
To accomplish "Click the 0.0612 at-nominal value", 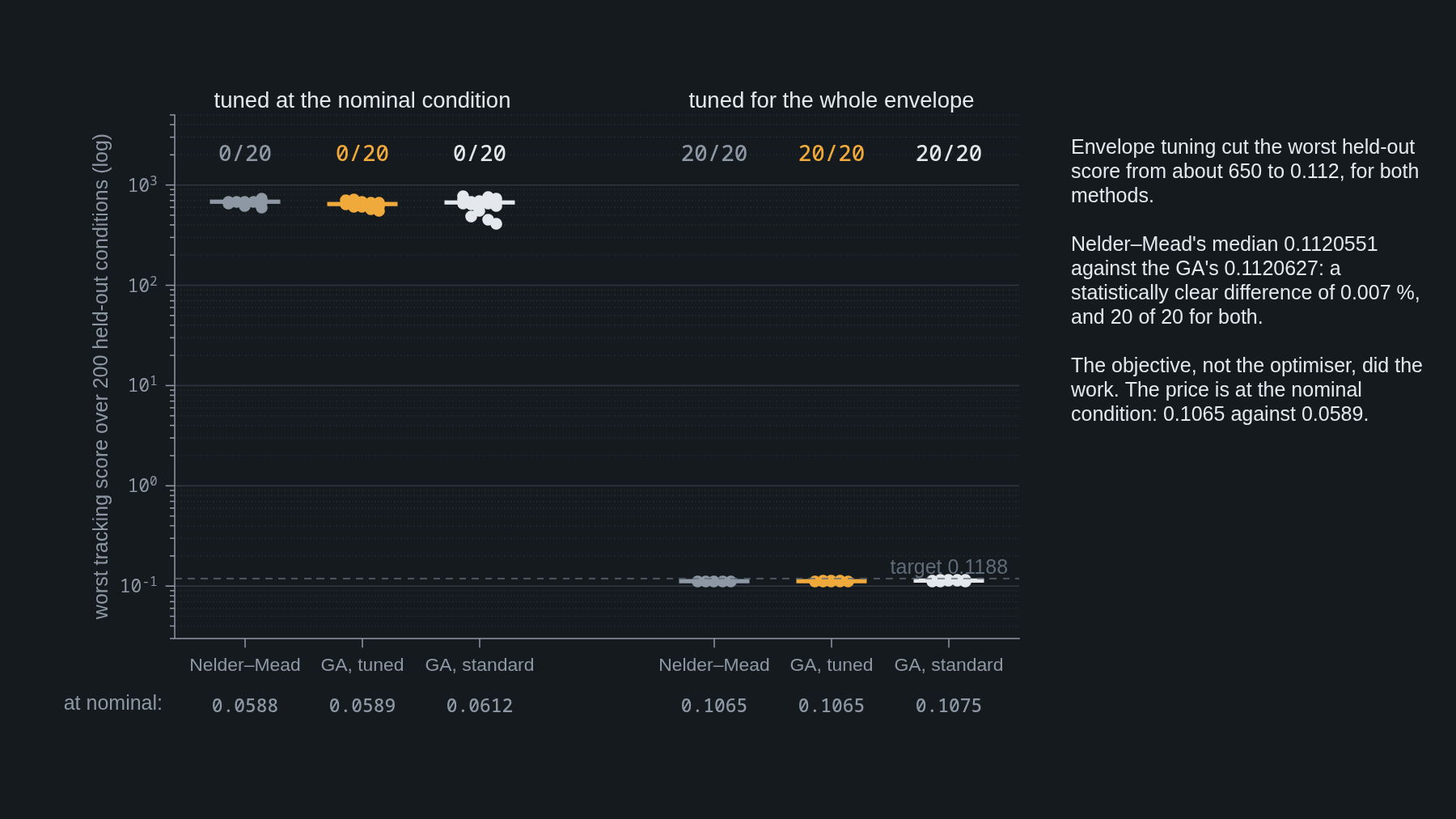I will pyautogui.click(x=480, y=706).
